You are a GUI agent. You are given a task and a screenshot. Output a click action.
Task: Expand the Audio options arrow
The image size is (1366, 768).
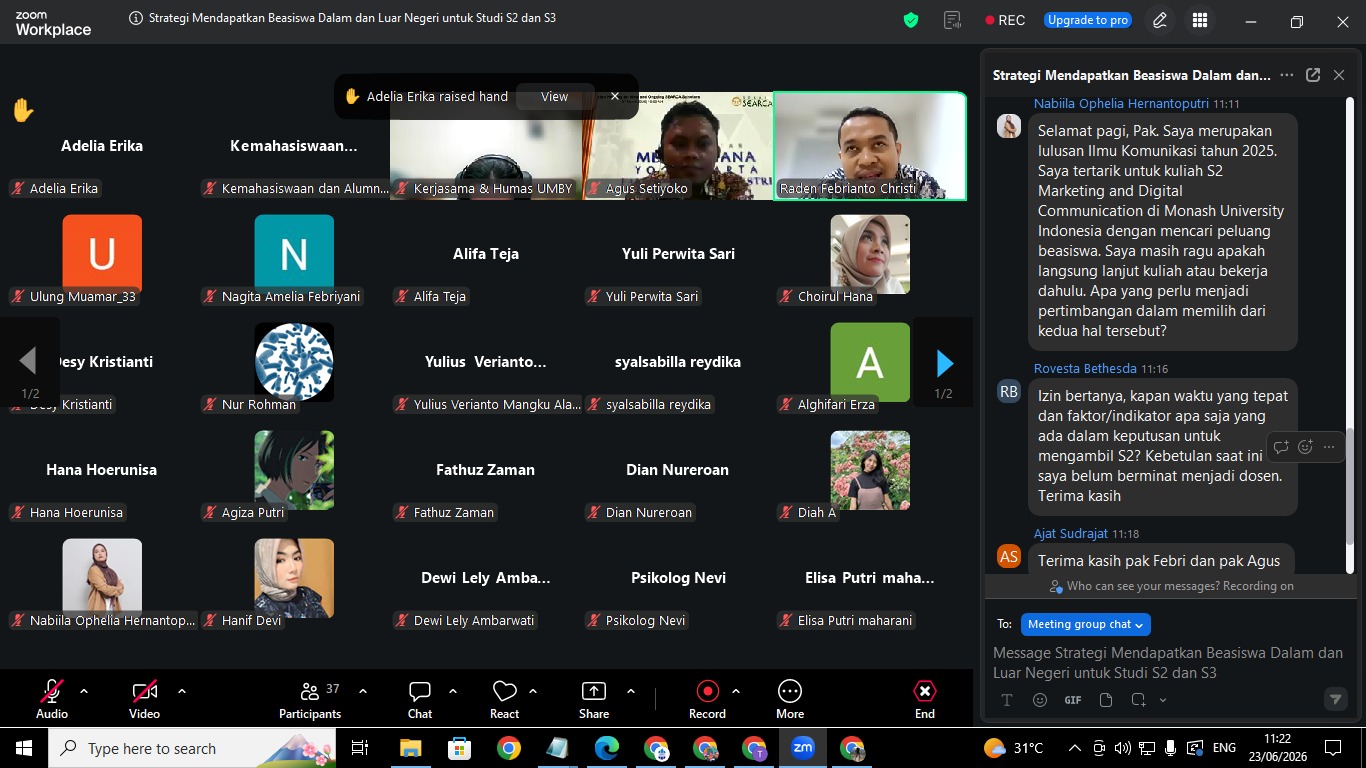(x=84, y=691)
